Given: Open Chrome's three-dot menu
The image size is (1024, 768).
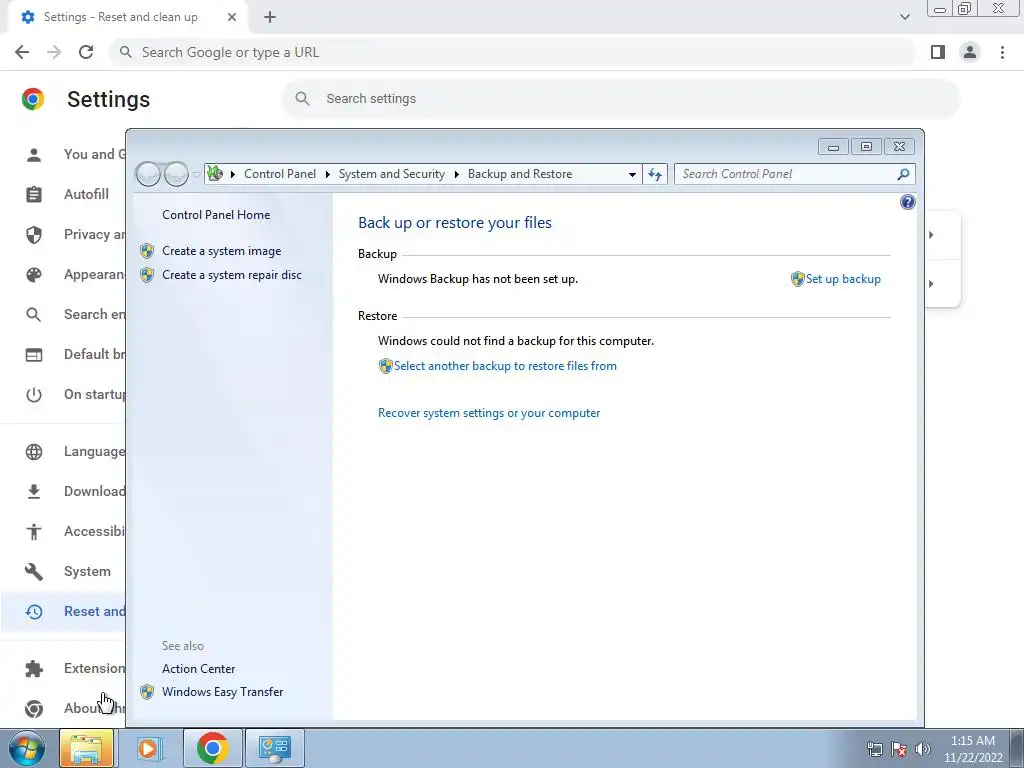Looking at the screenshot, I should point(1002,52).
